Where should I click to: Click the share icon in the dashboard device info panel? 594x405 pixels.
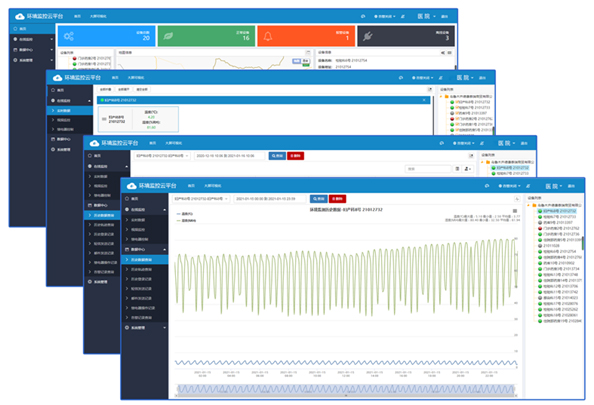click(443, 53)
